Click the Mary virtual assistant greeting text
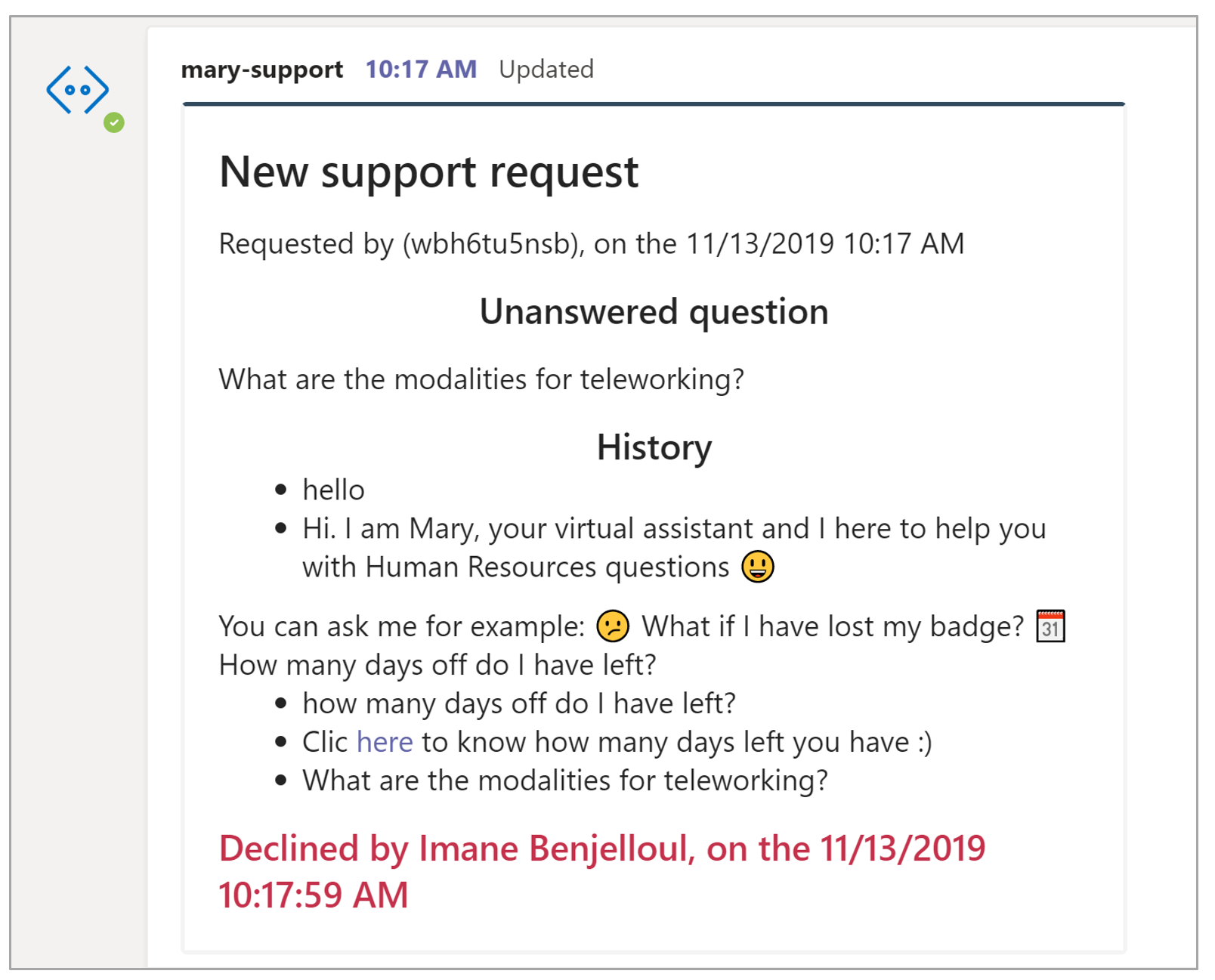The image size is (1215, 980). (674, 548)
